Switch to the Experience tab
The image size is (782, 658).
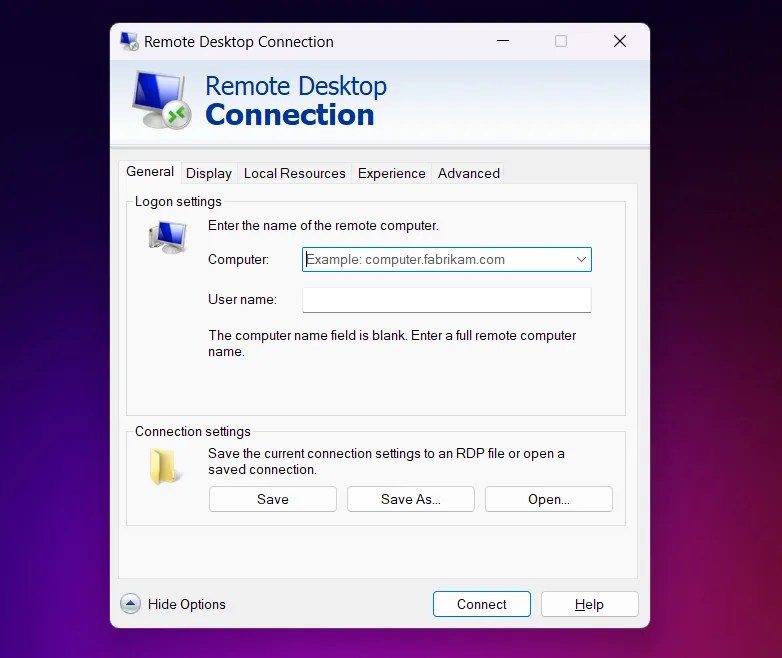[x=391, y=173]
